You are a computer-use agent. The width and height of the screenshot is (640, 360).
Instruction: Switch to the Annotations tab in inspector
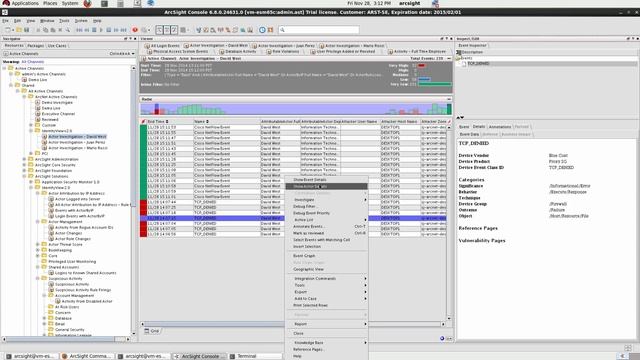point(500,127)
